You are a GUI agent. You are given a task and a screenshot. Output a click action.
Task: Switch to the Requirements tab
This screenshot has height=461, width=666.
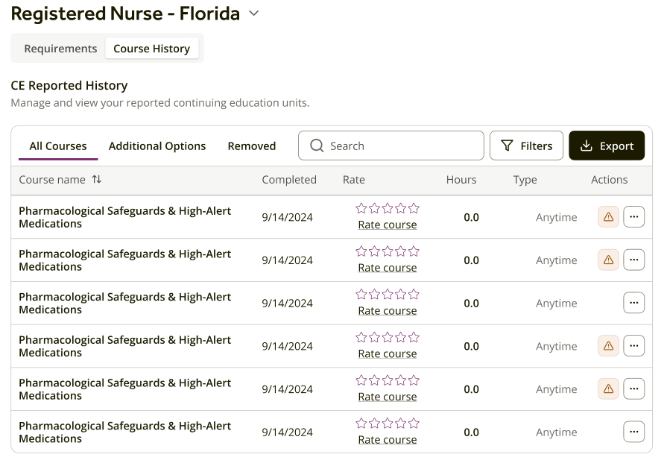point(60,48)
